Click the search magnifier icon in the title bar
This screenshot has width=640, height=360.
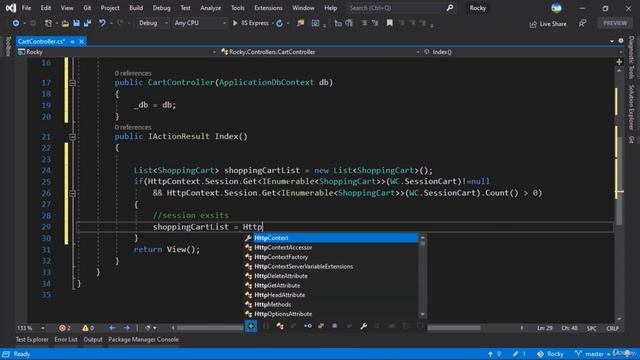point(449,8)
